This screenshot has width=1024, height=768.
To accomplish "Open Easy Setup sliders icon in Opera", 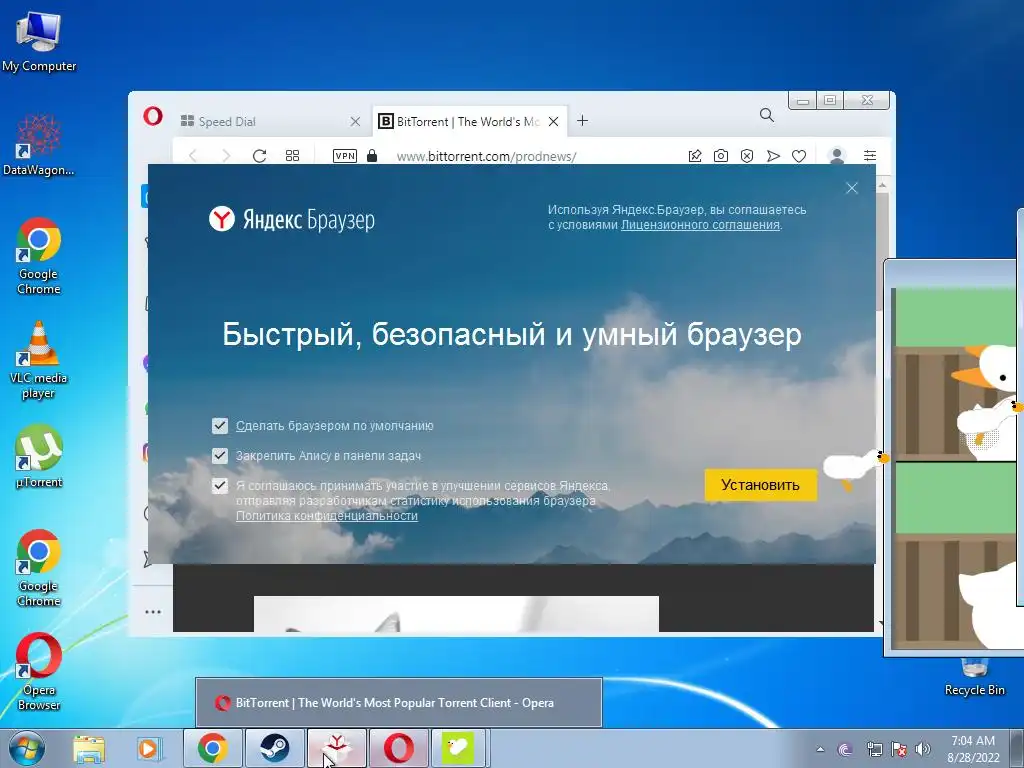I will [x=870, y=155].
